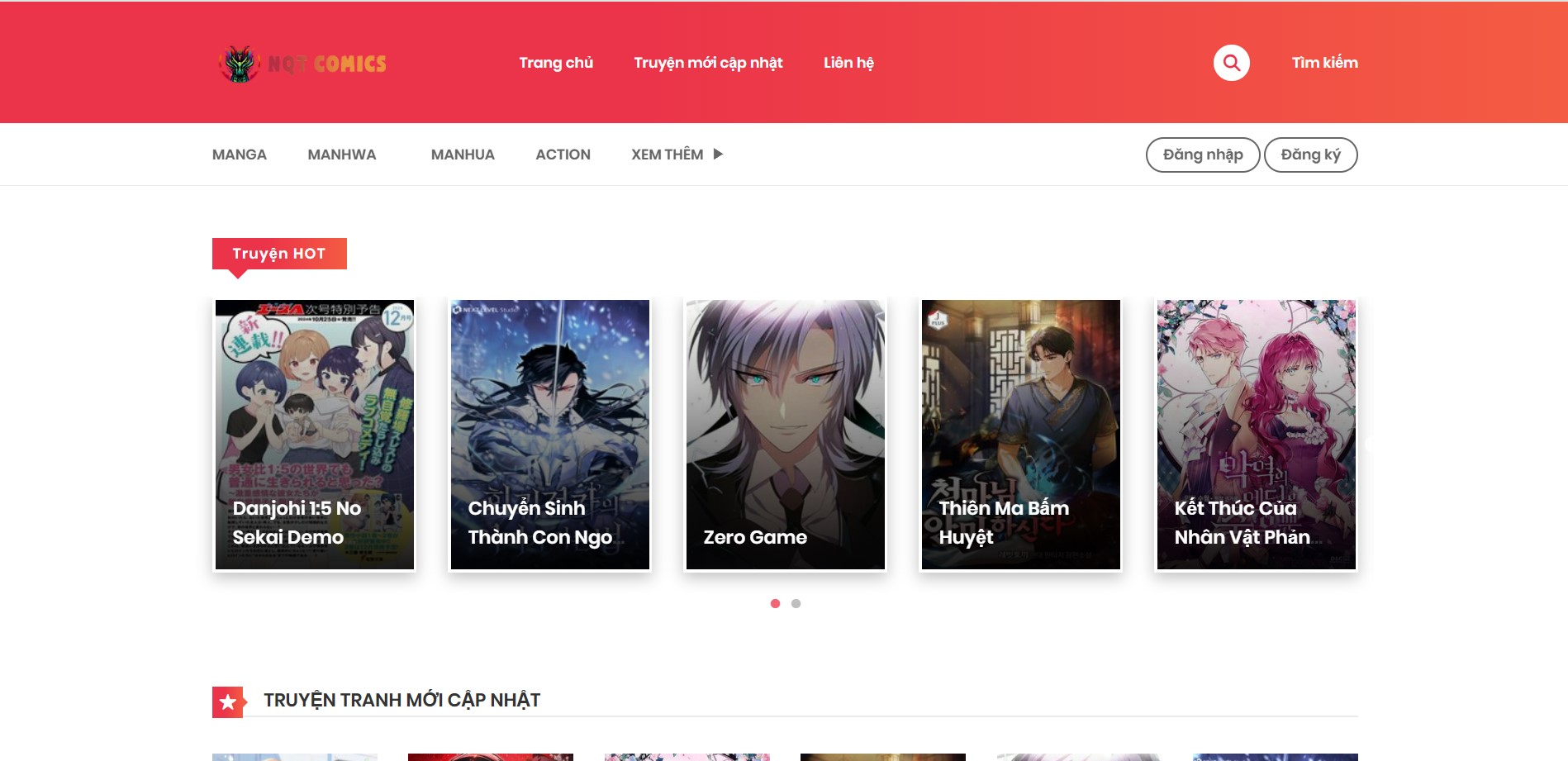Viewport: 1568px width, 761px height.
Task: Click the Truyện HOT ribbon label
Action: tap(278, 254)
